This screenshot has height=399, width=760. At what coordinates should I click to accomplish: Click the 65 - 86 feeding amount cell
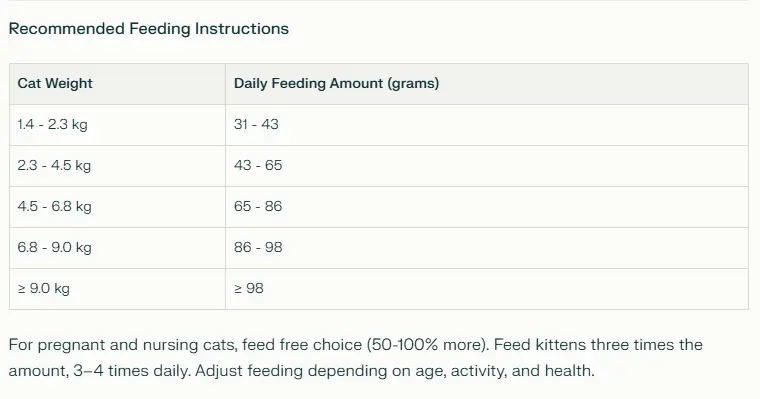pos(487,207)
